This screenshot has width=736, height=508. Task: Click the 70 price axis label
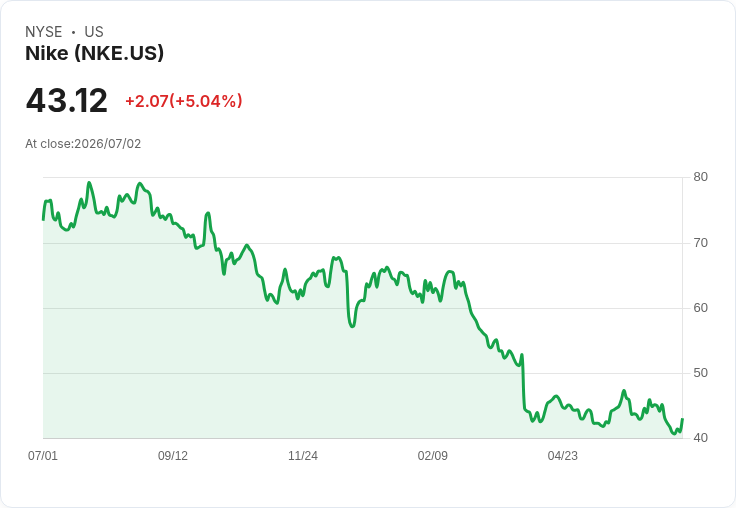pyautogui.click(x=700, y=243)
